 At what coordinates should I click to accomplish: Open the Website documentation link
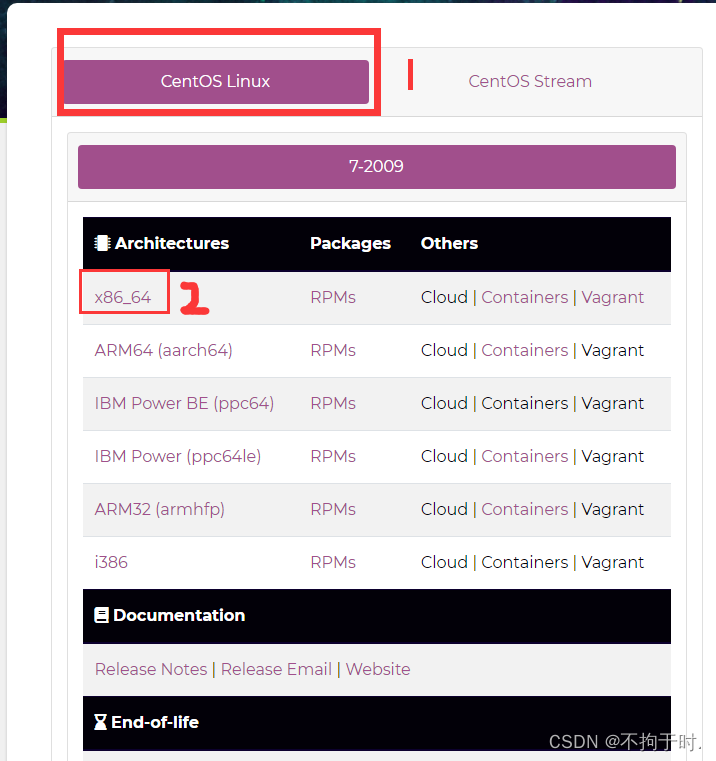[x=378, y=669]
